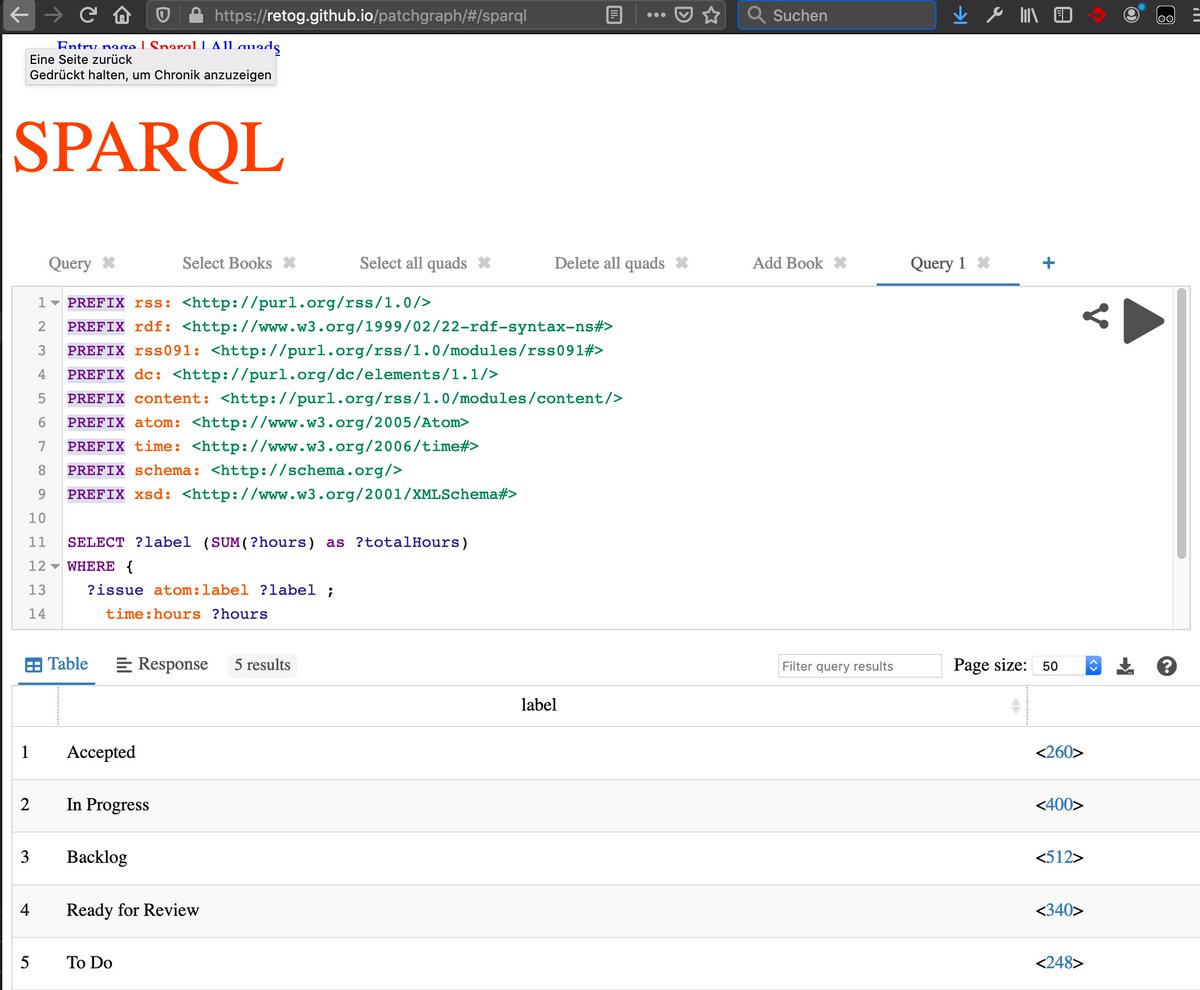1200x990 pixels.
Task: Close the Add Book tab
Action: 840,262
